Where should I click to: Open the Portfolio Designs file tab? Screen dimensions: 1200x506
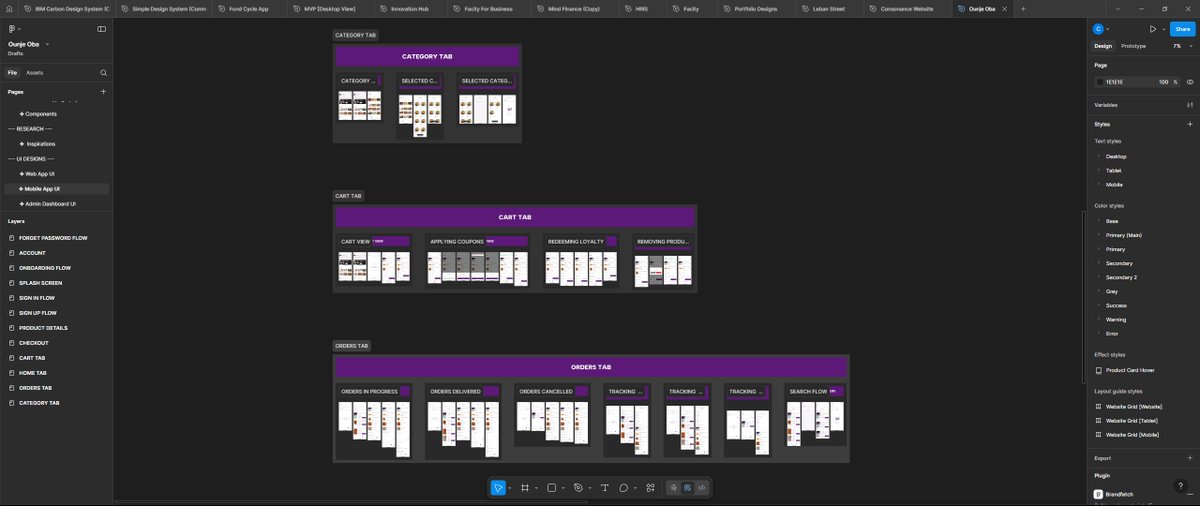coord(755,8)
